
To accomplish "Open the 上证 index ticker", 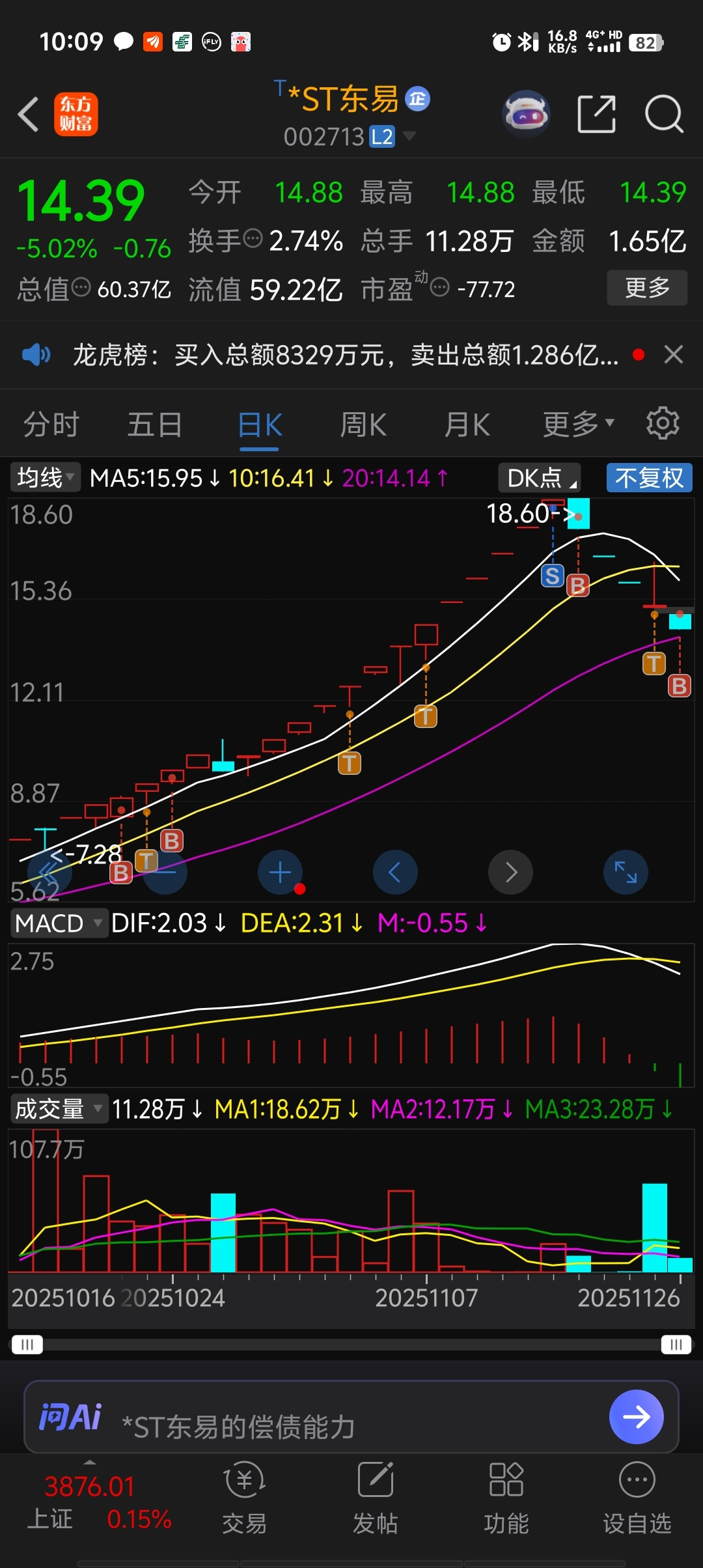I will pyautogui.click(x=98, y=1502).
